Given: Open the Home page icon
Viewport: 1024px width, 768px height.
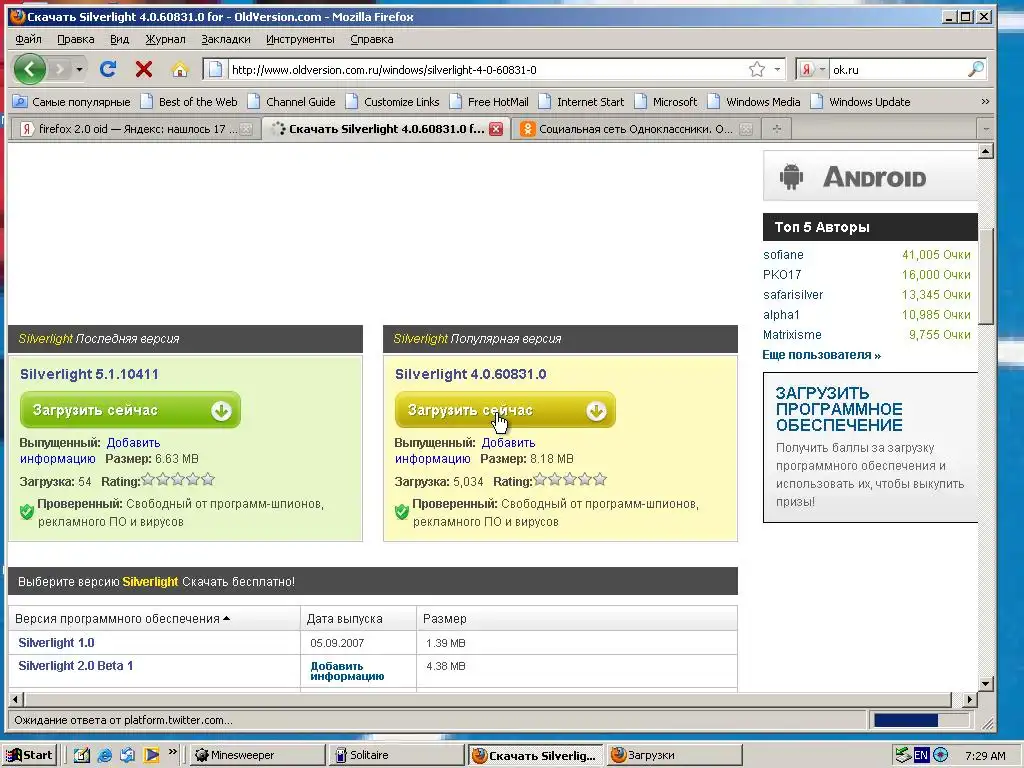Looking at the screenshot, I should pos(180,69).
